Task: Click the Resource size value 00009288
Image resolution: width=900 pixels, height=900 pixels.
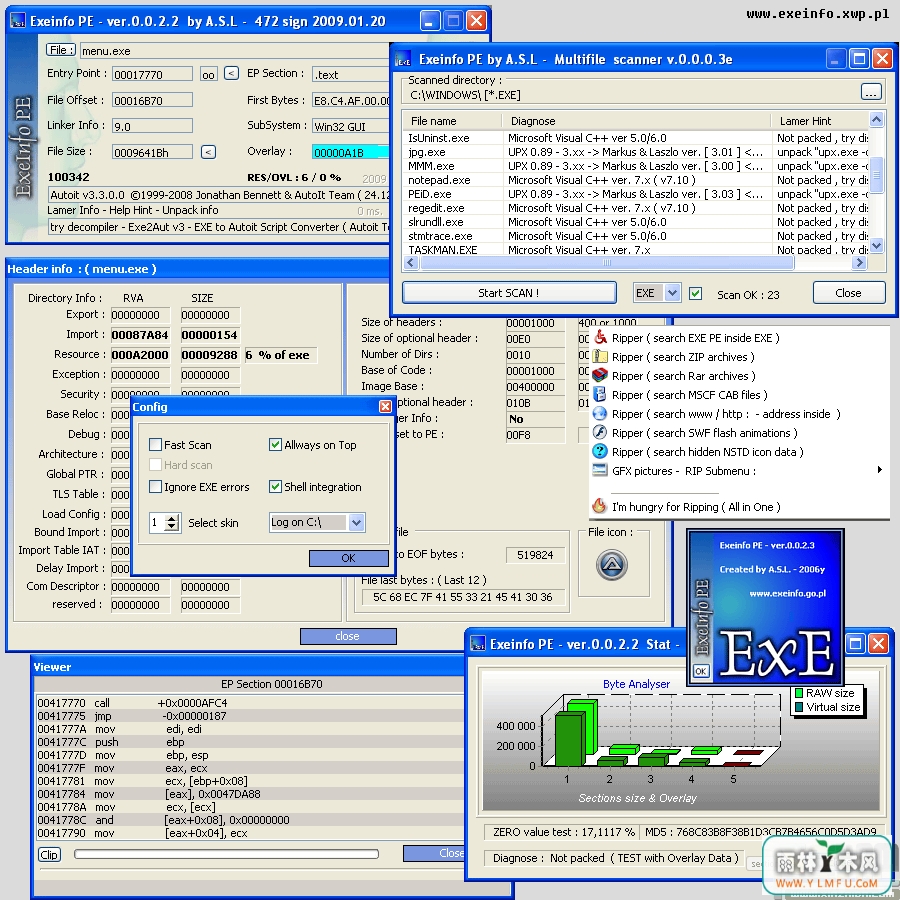Action: tap(210, 355)
